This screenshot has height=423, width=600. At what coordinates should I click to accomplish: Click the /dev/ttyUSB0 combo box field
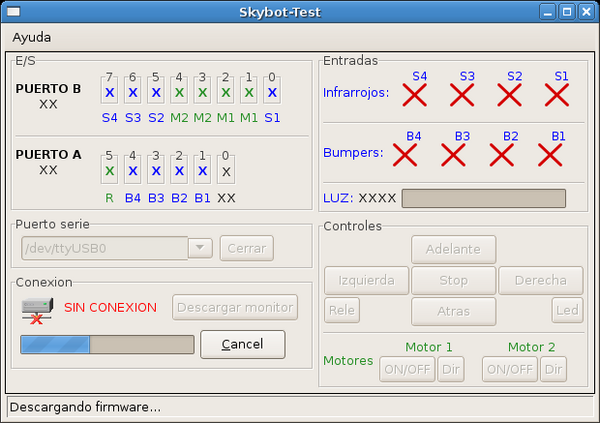[x=102, y=248]
